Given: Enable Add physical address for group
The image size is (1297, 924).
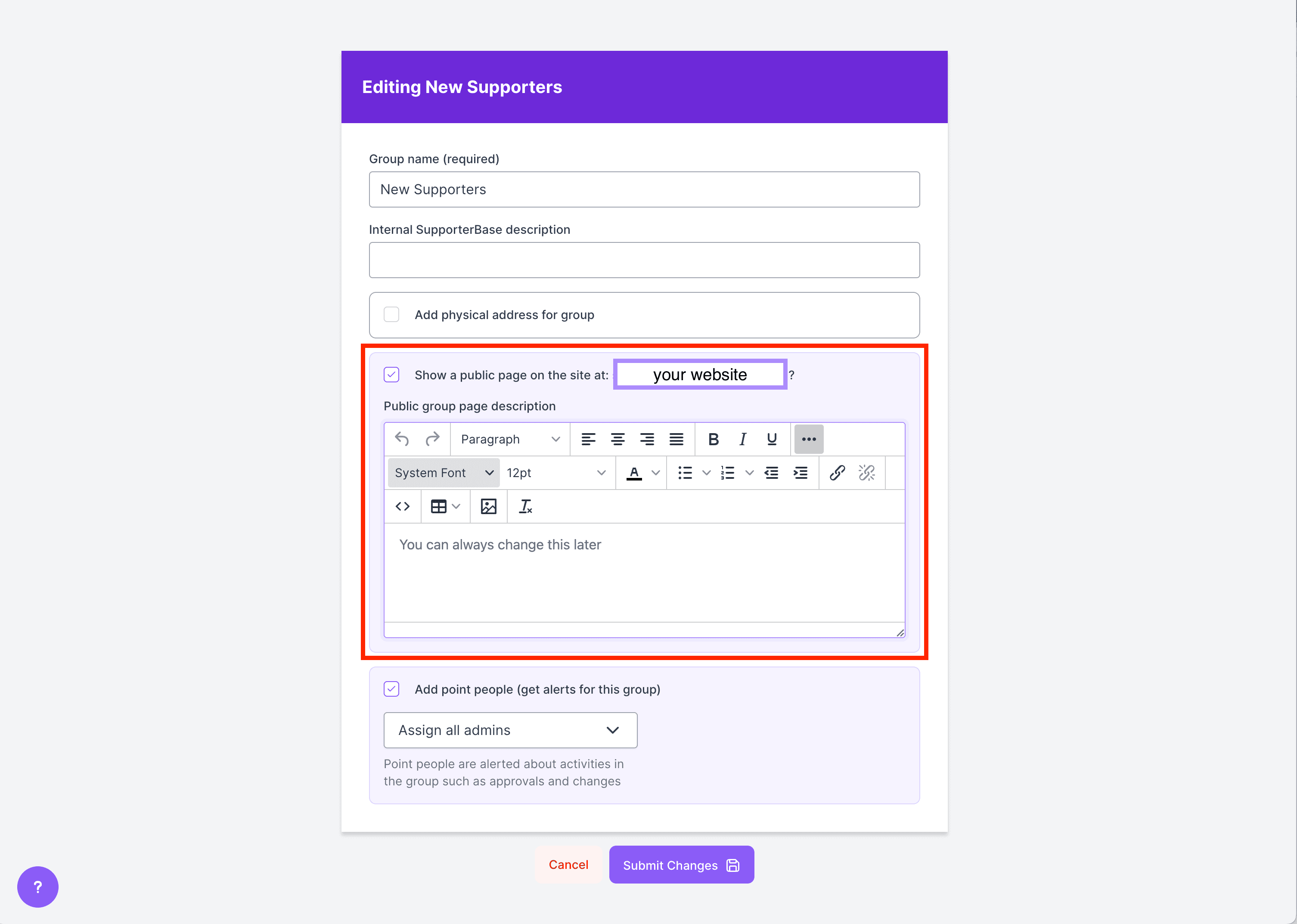Looking at the screenshot, I should (391, 315).
